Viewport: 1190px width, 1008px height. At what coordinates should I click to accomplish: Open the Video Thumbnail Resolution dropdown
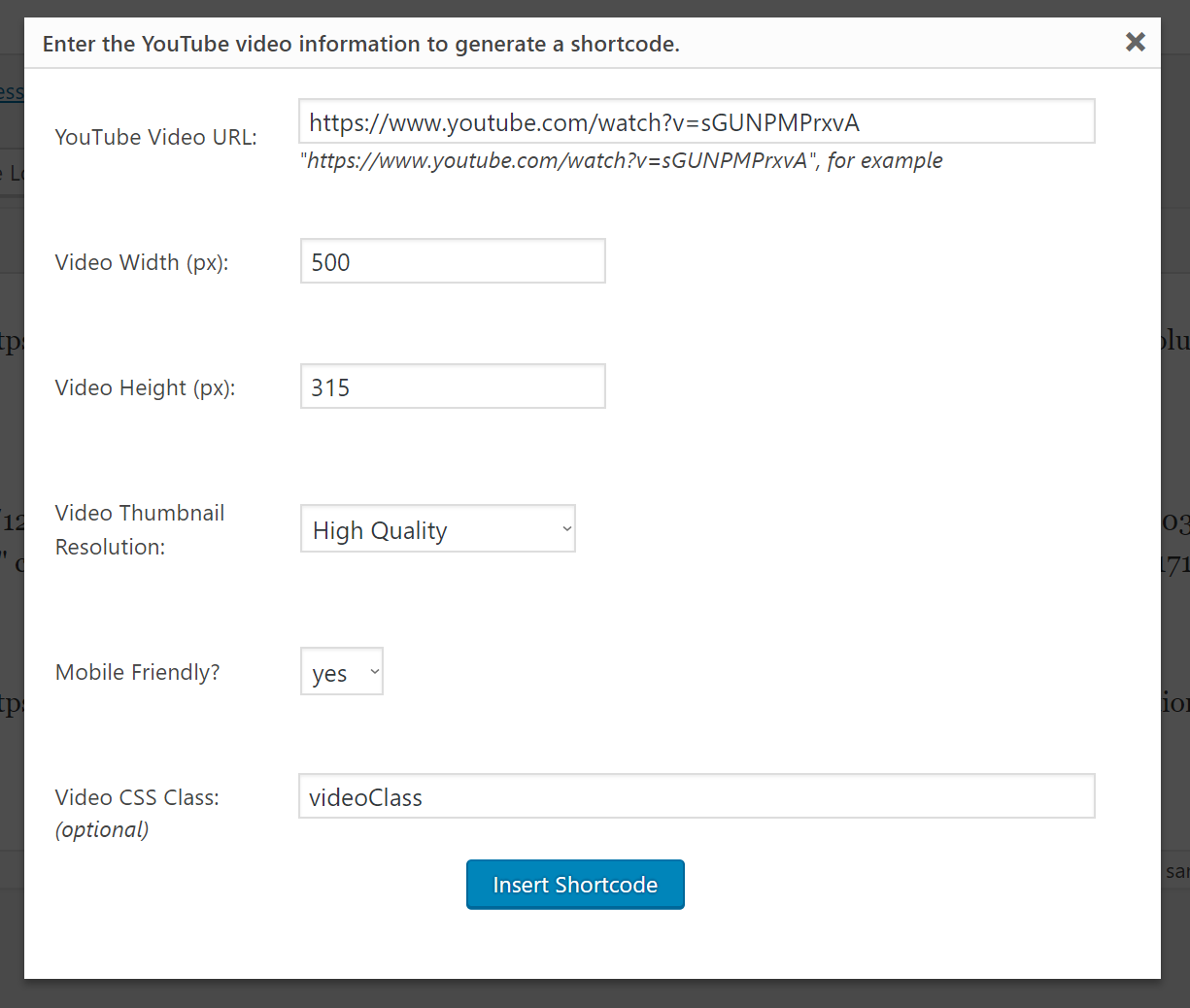pos(438,529)
